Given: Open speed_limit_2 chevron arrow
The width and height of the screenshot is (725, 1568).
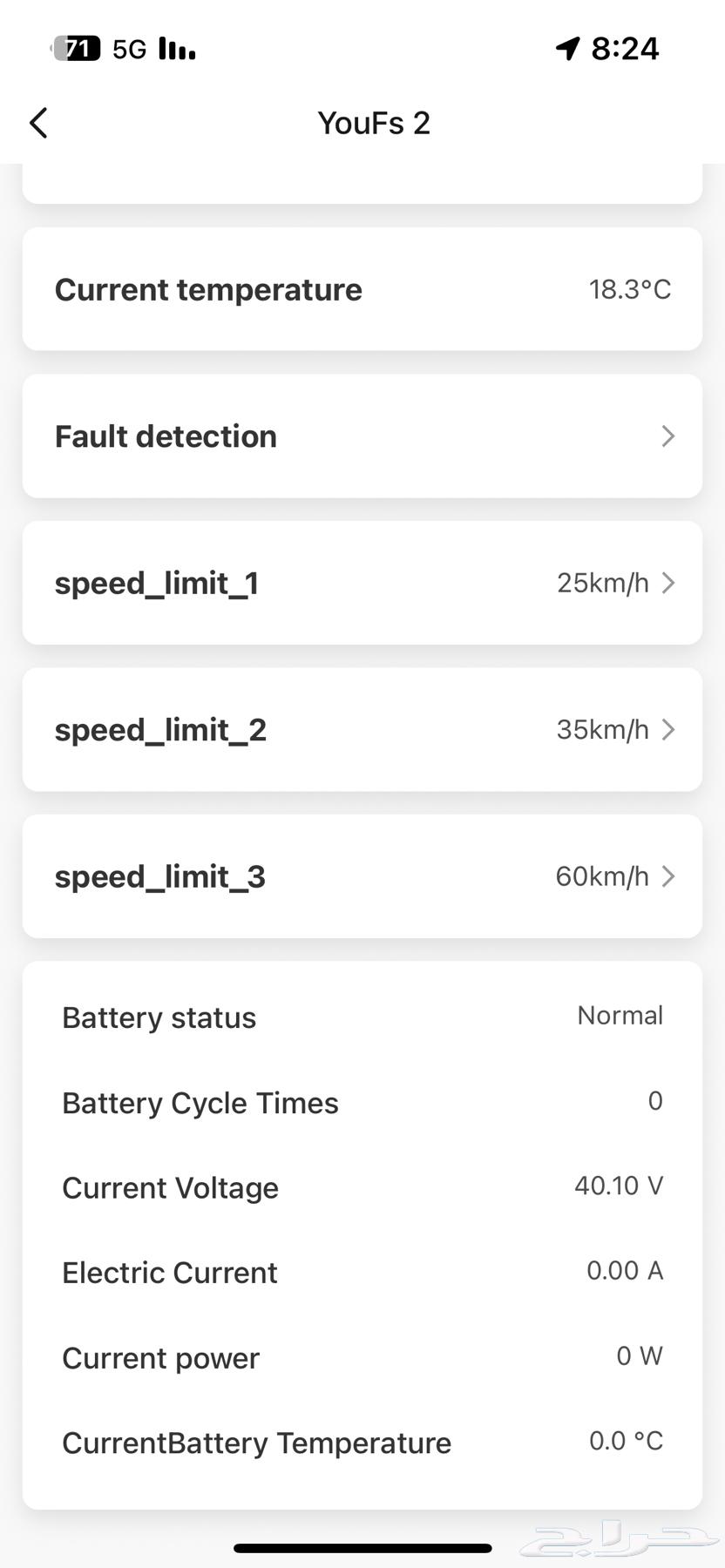Looking at the screenshot, I should coord(667,729).
